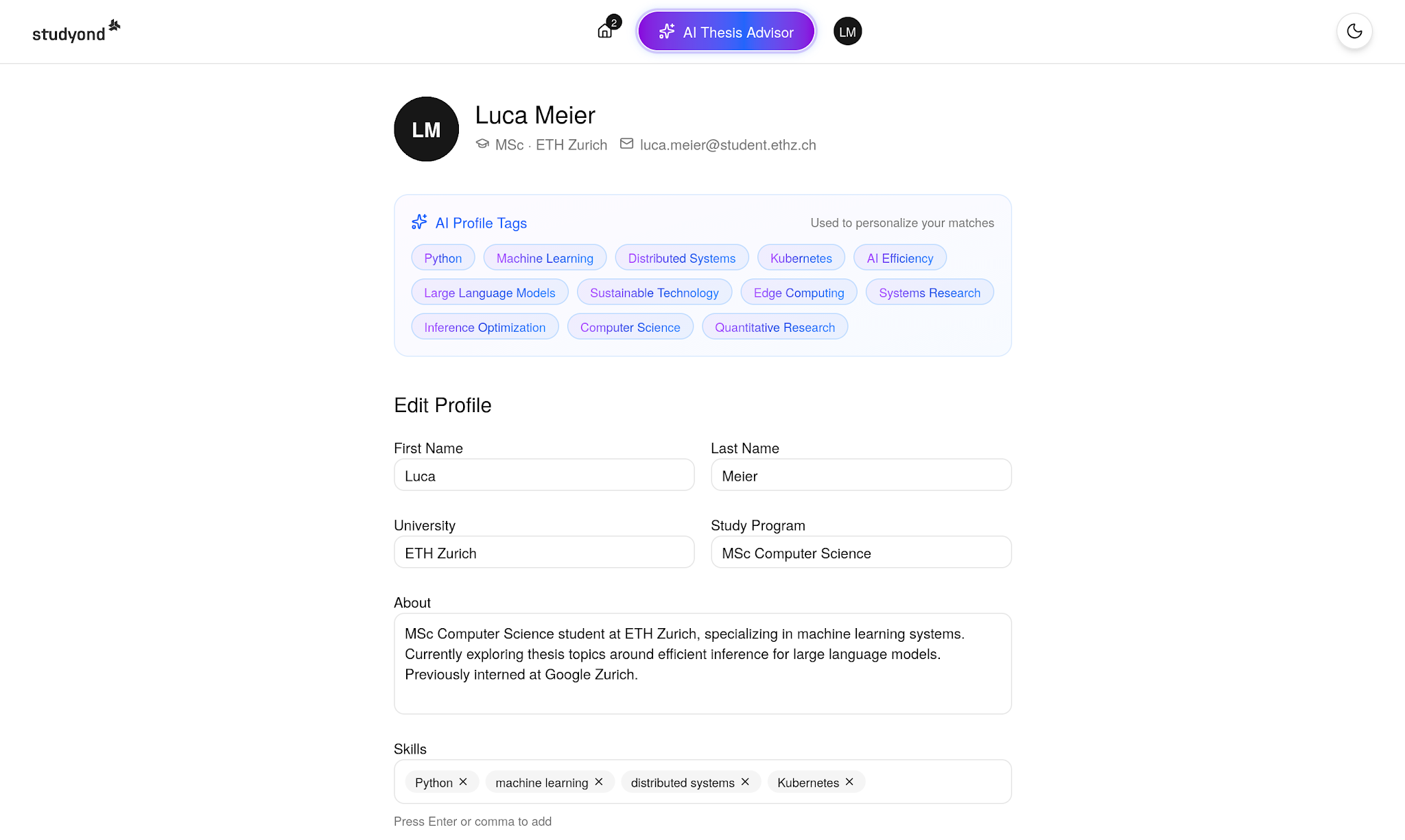Image resolution: width=1405 pixels, height=840 pixels.
Task: Click the sparkle icon inside the AI Thesis Advisor button
Action: [666, 31]
